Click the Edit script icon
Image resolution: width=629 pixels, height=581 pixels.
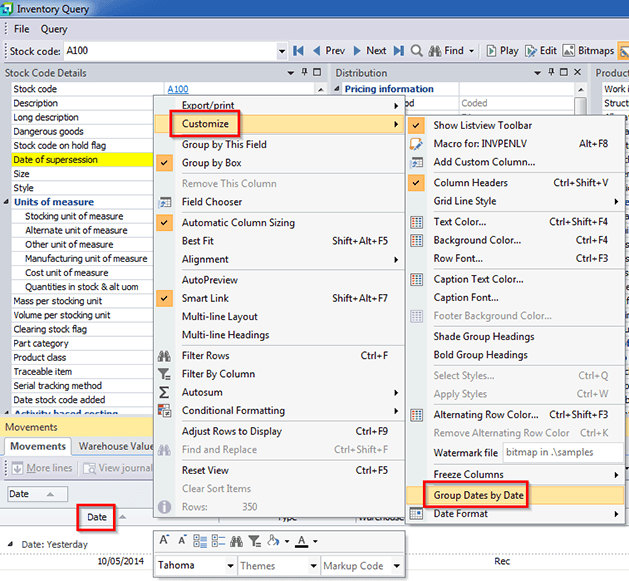[531, 51]
